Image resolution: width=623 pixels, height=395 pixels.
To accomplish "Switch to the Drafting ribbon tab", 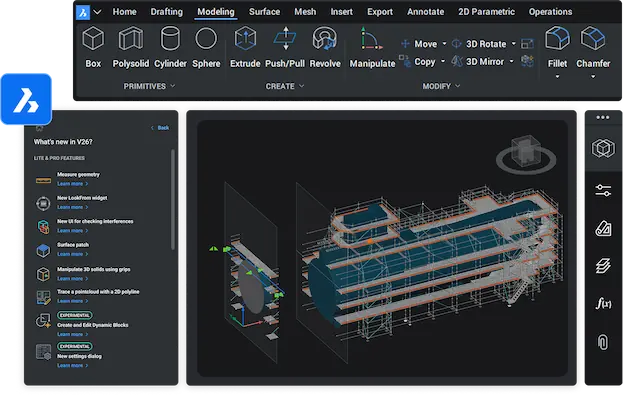I will 166,12.
